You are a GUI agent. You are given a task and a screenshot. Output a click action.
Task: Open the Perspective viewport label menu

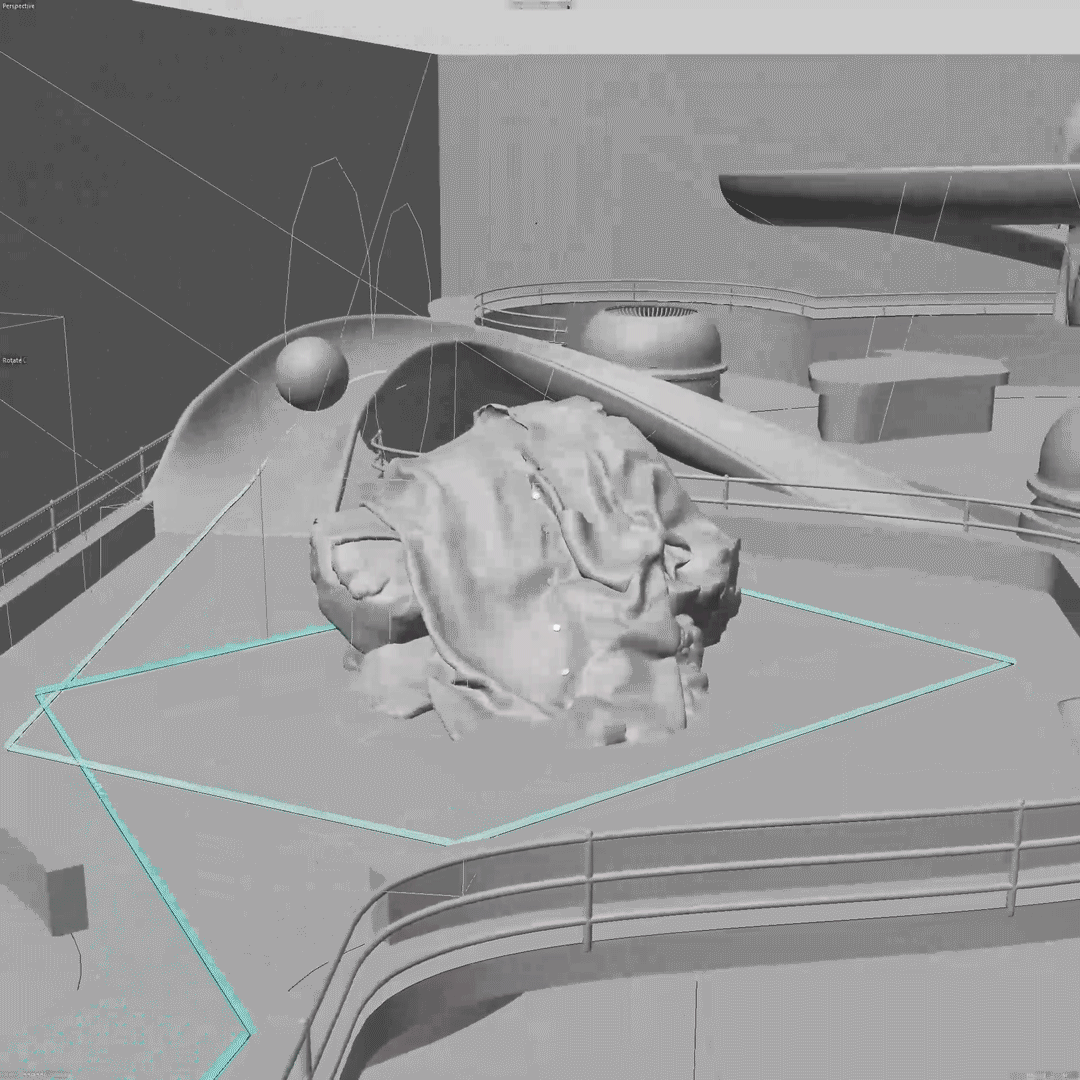click(x=18, y=6)
